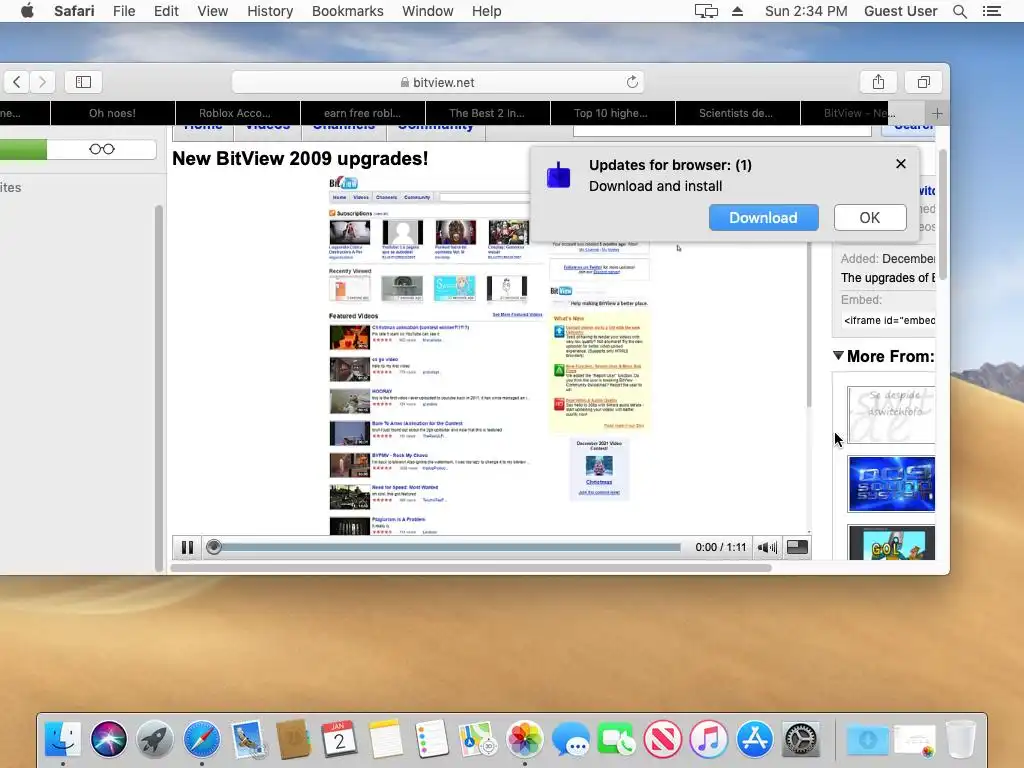This screenshot has height=768, width=1024.
Task: Switch to the Scientists de... tab
Action: pos(738,113)
